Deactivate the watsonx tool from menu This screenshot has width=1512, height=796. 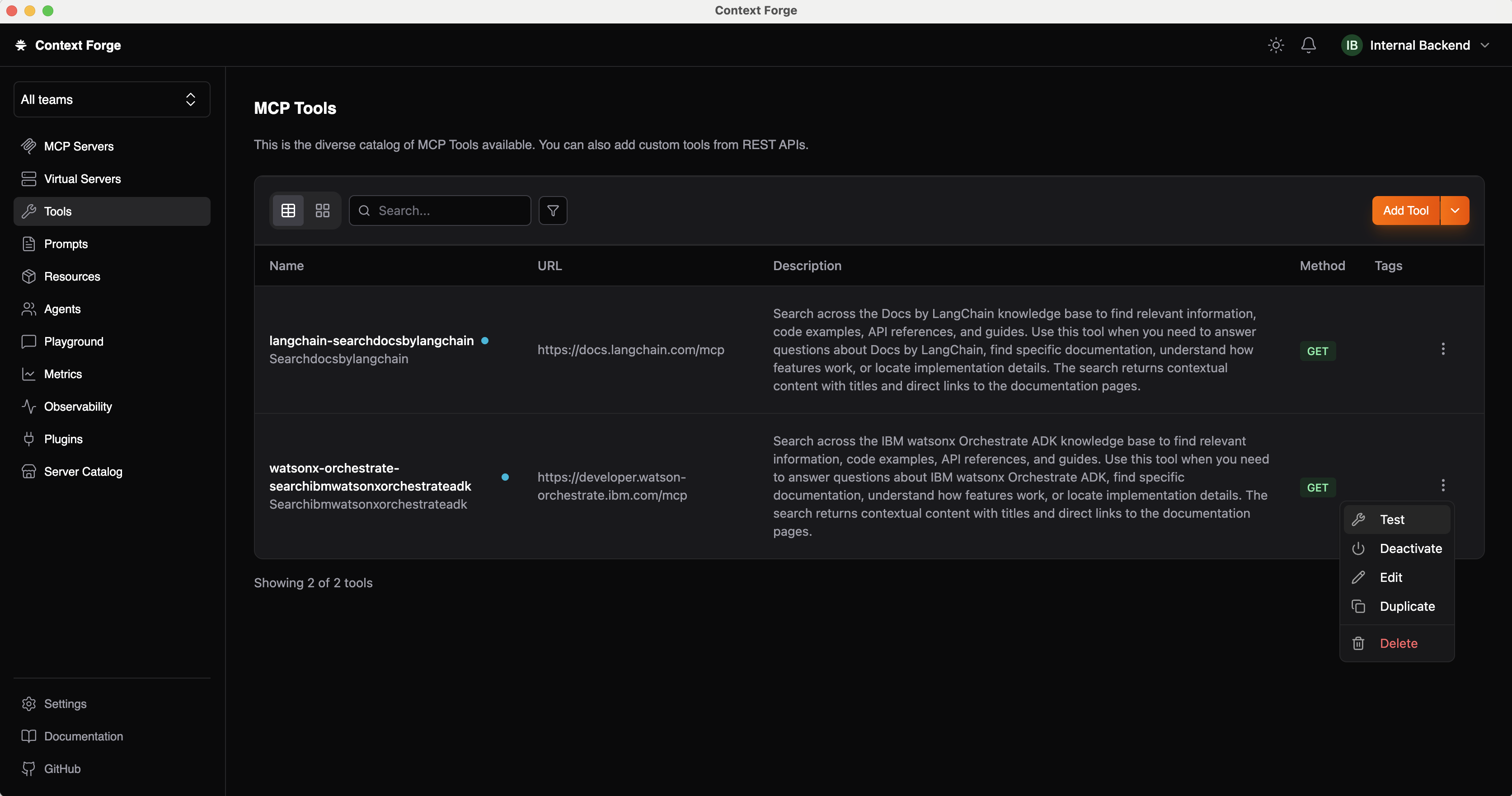click(x=1410, y=548)
